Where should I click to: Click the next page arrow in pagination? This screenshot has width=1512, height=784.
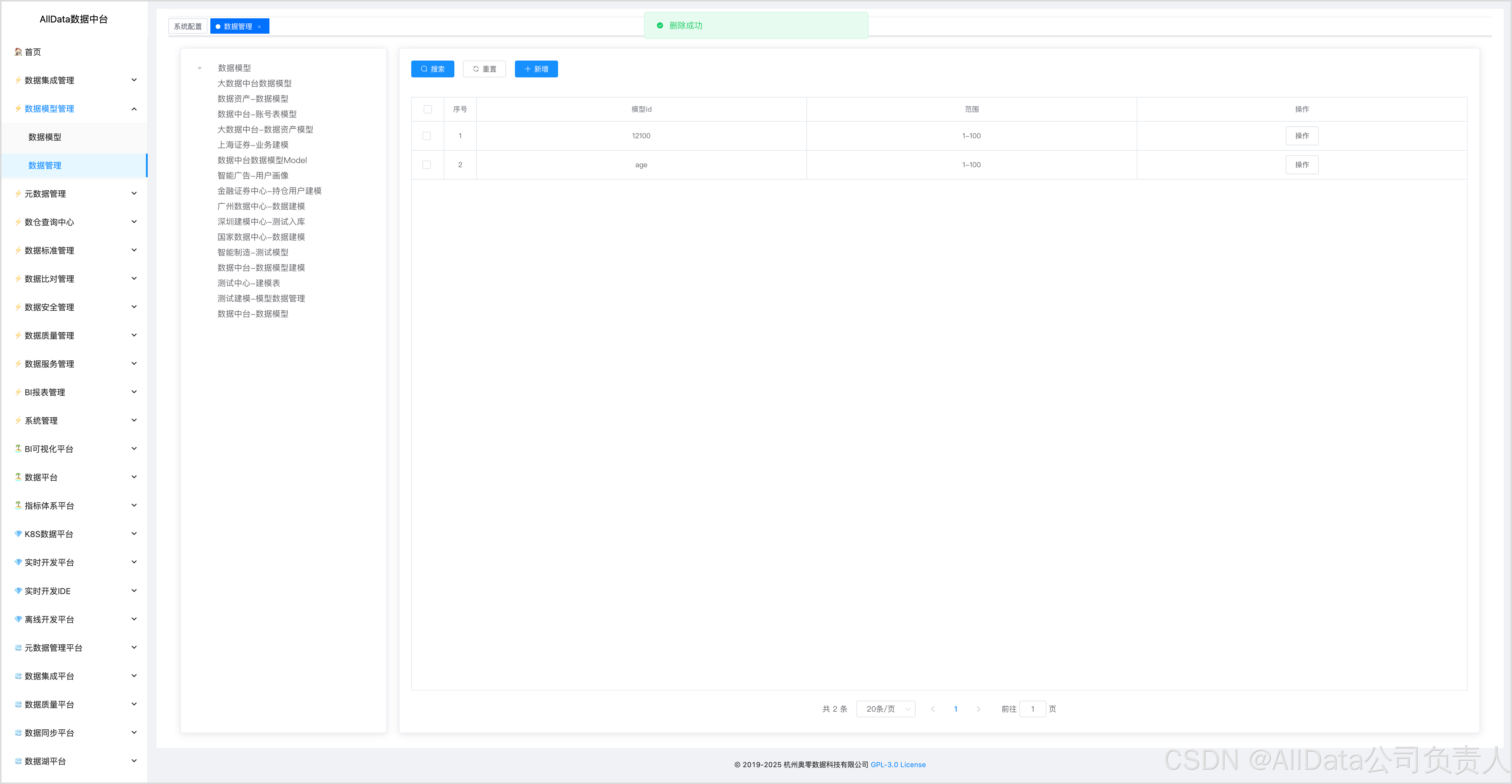click(978, 709)
